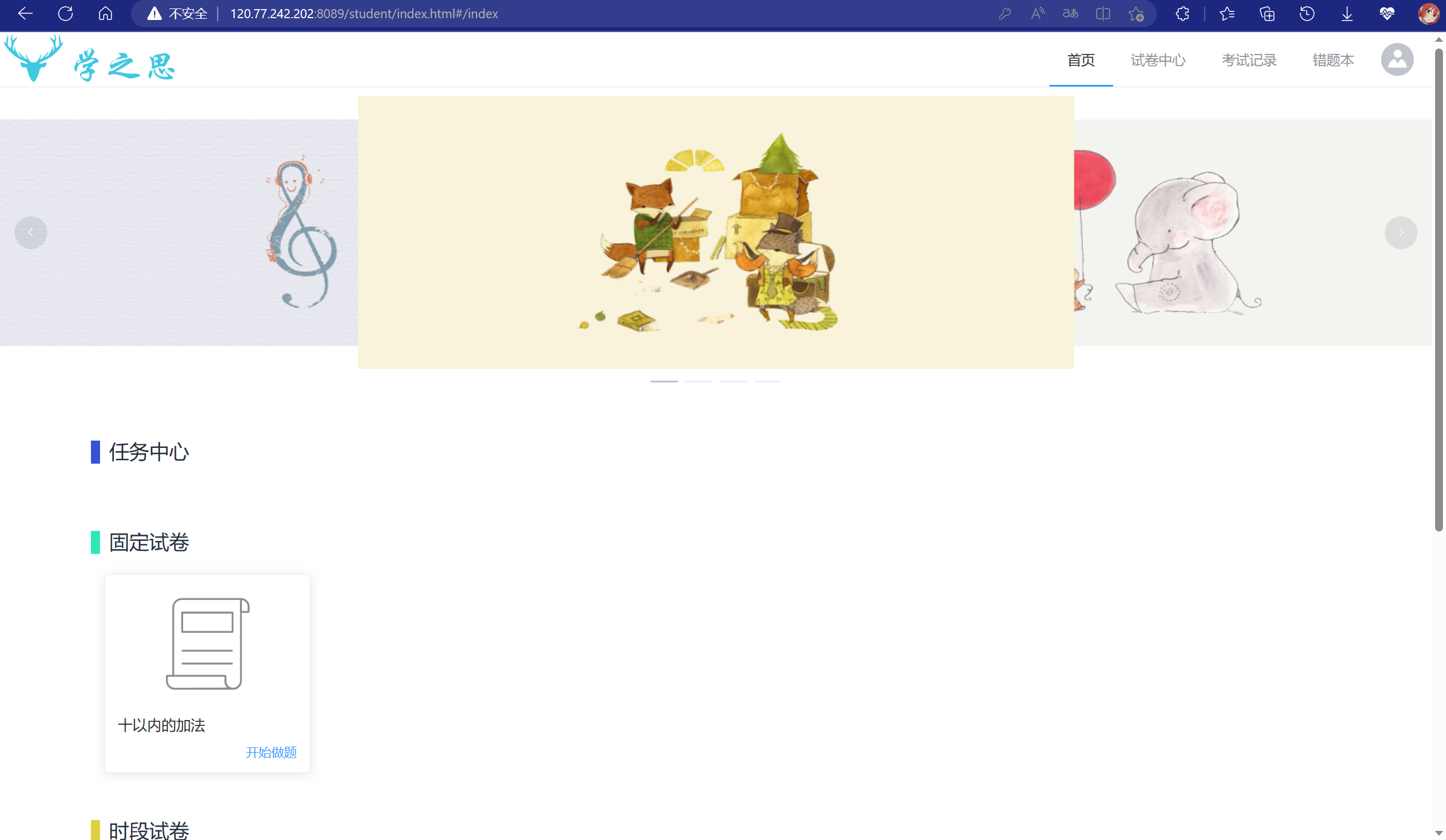Go to 错题本 tab

[1333, 60]
